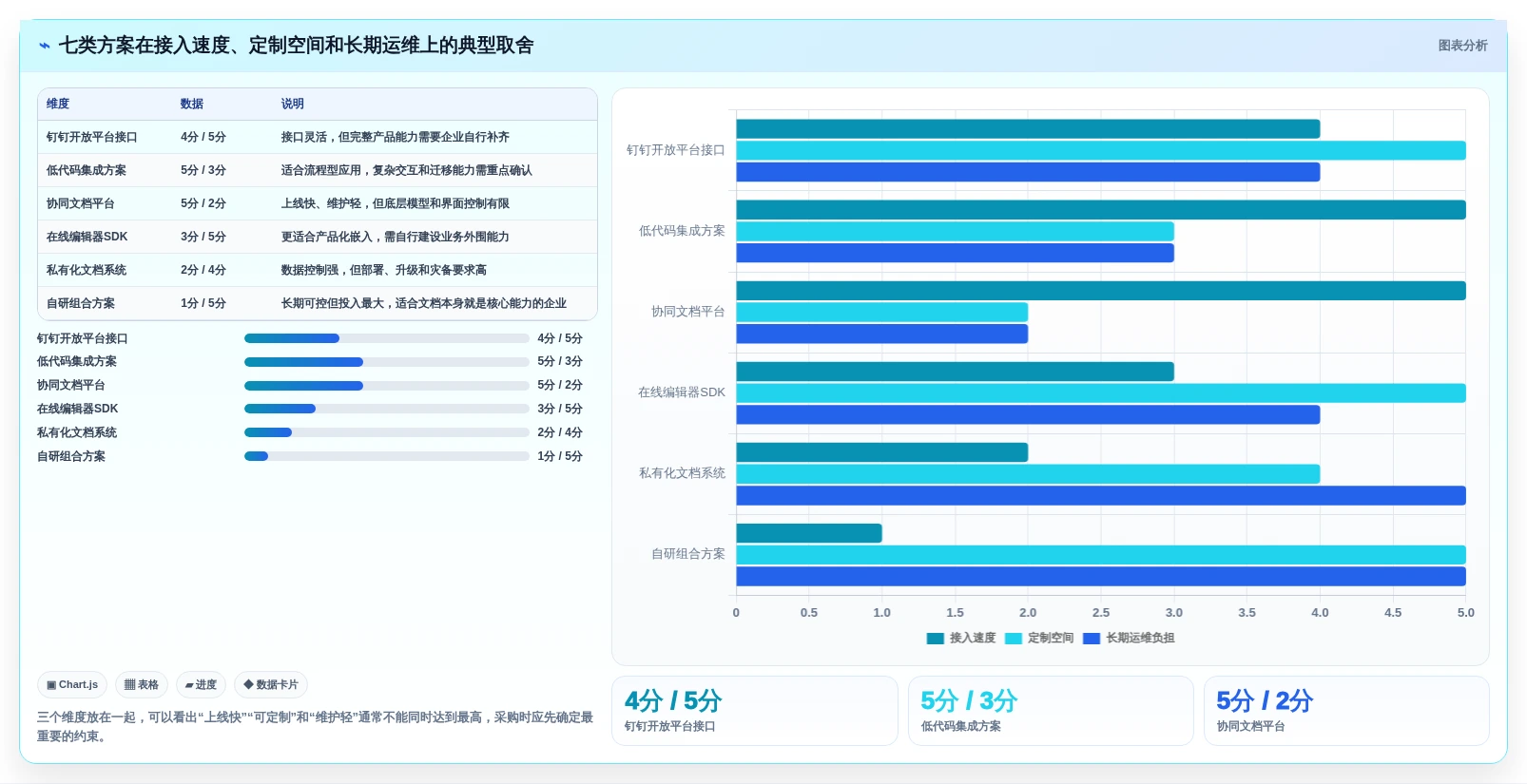Image resolution: width=1527 pixels, height=784 pixels.
Task: Click the 私有化文档系统 table row name
Action: pos(87,270)
